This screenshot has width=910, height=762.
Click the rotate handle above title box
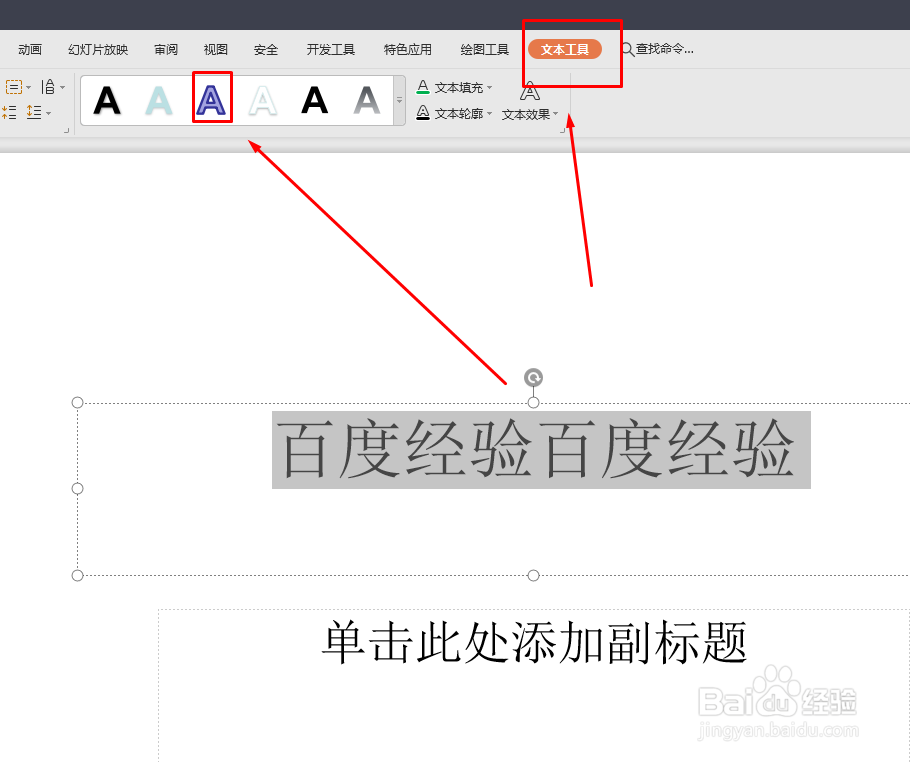coord(533,378)
